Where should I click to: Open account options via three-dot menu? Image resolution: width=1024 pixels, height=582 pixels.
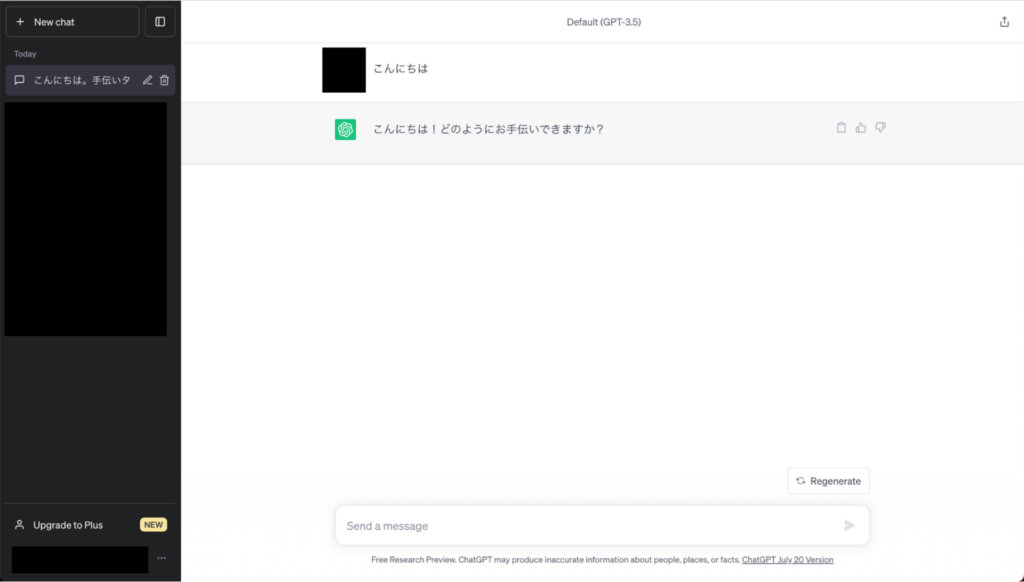161,558
